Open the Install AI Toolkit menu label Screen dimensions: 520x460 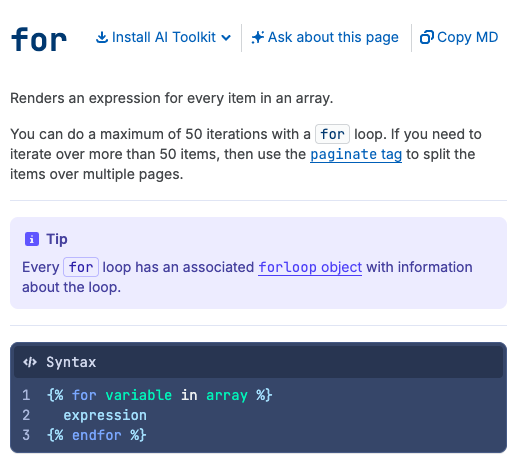pos(164,37)
